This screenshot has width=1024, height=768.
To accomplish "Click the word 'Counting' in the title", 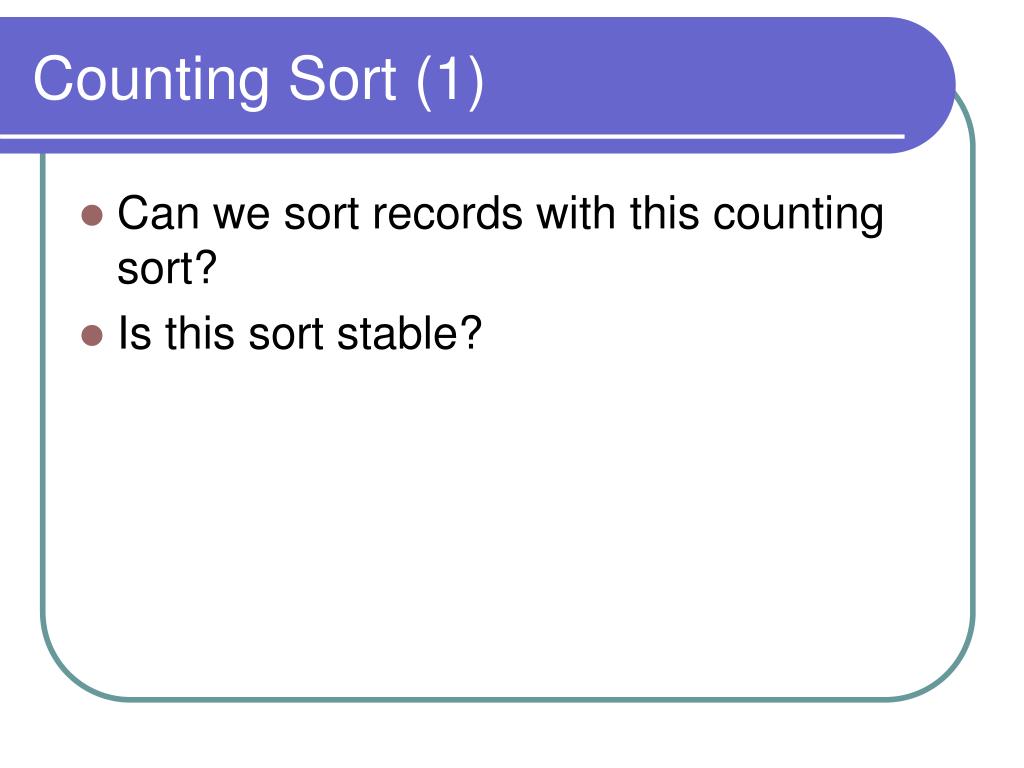I will (x=151, y=81).
